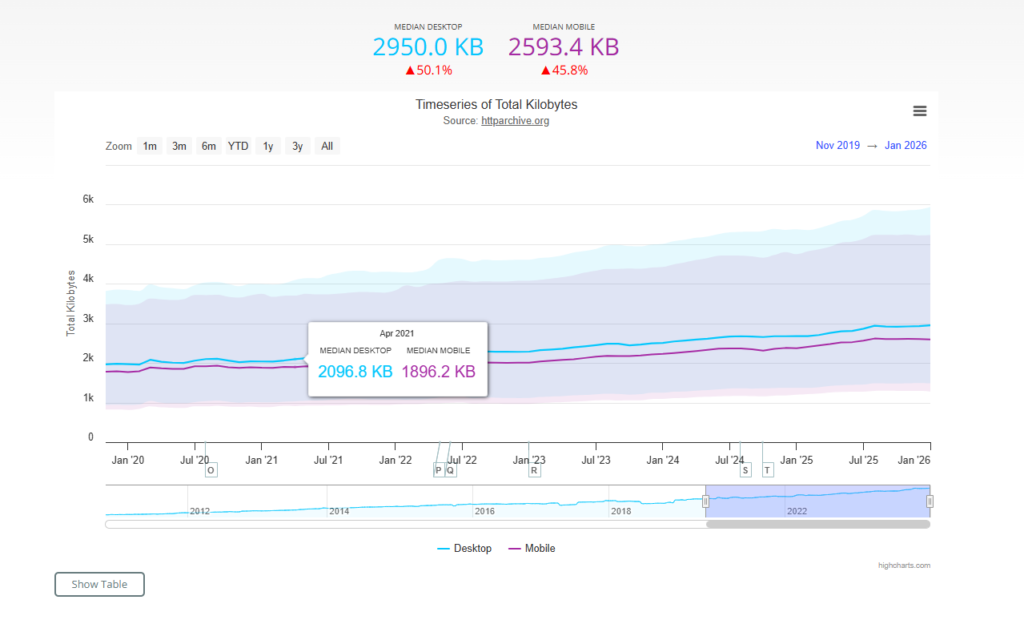The width and height of the screenshot is (1024, 624).
Task: Click the T flag annotation marker
Action: click(x=767, y=470)
